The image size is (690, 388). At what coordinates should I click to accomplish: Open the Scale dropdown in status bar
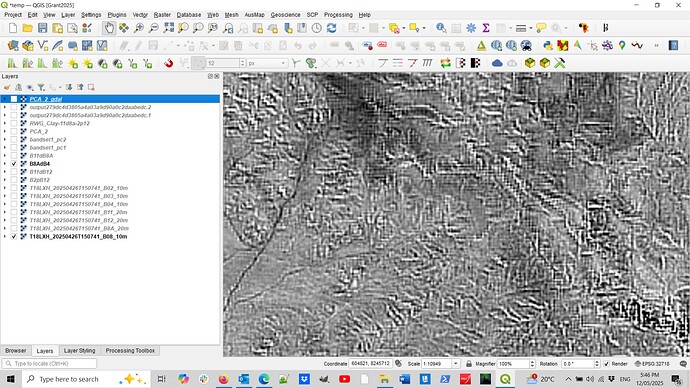click(456, 364)
